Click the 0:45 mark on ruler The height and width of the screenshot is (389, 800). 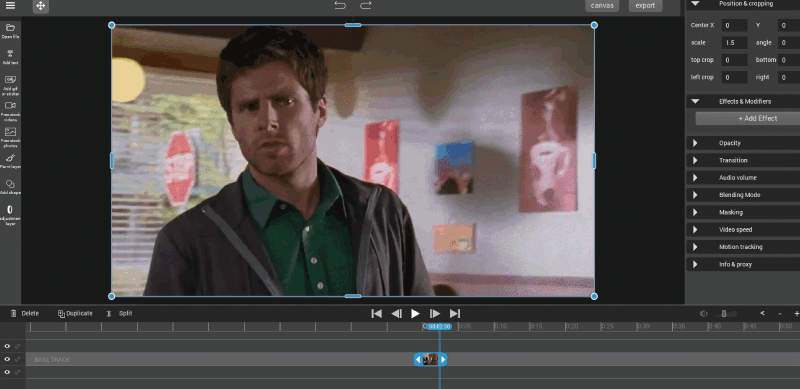tap(751, 327)
